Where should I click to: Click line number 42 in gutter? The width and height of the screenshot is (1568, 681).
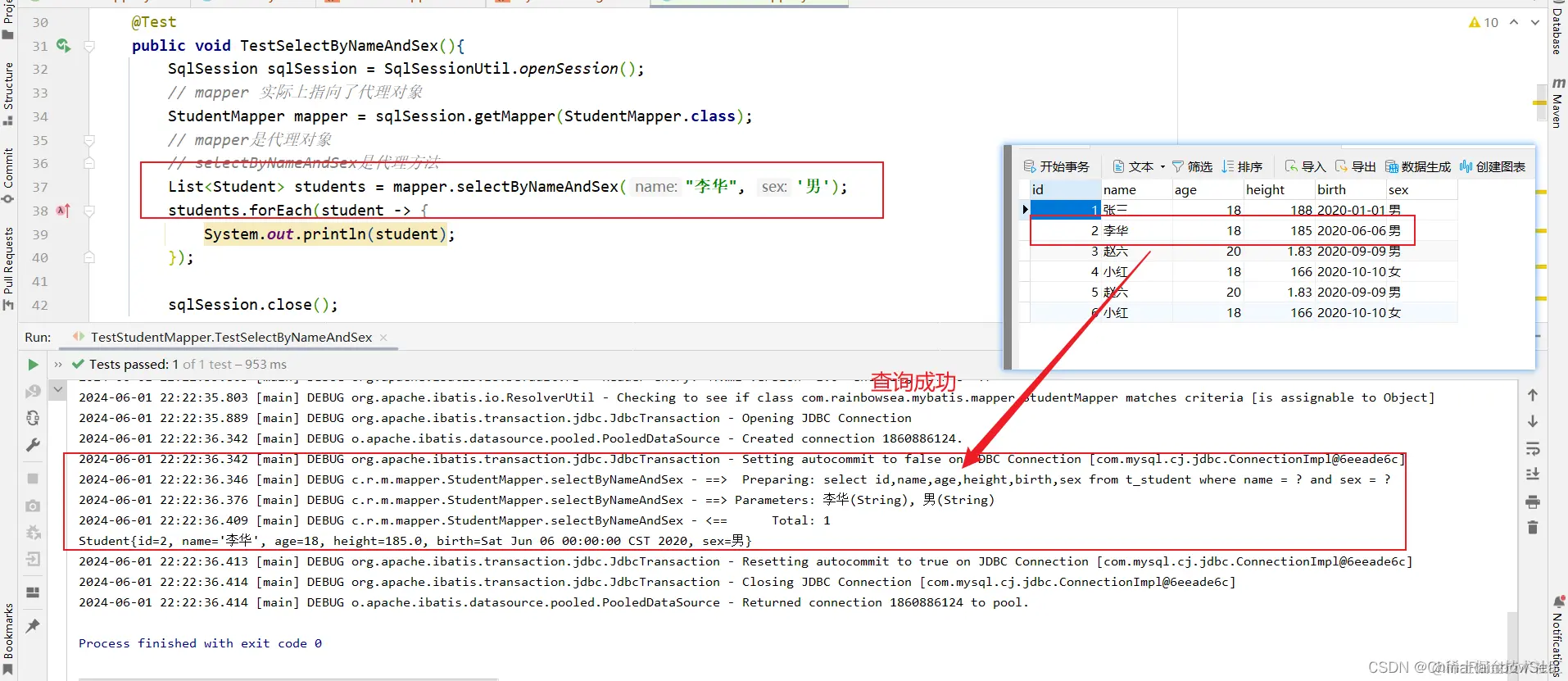40,305
